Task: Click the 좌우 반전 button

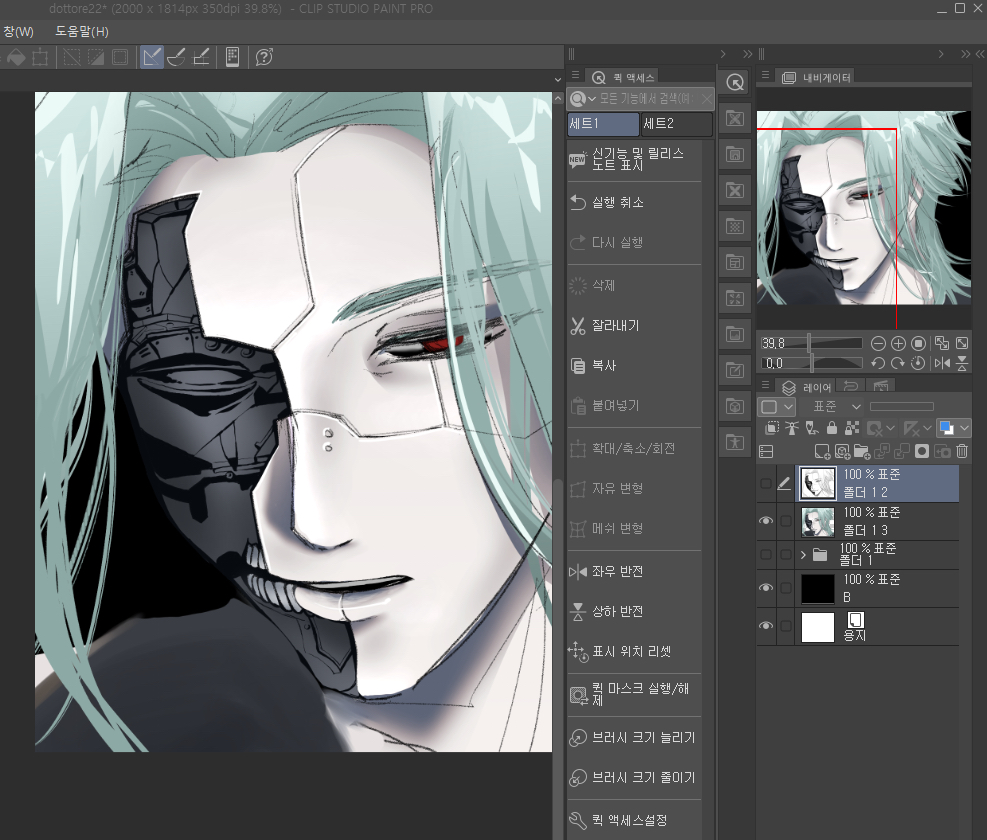Action: 617,572
